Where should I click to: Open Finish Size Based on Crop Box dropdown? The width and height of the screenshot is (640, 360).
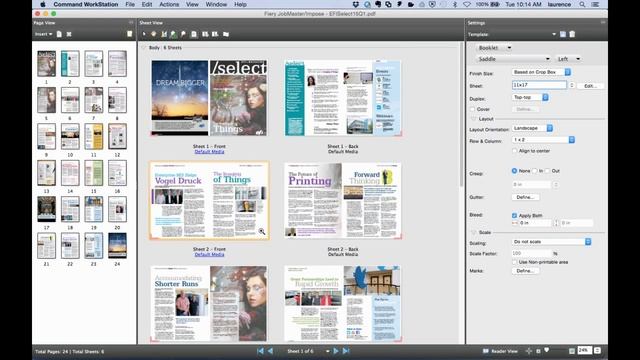coord(541,72)
